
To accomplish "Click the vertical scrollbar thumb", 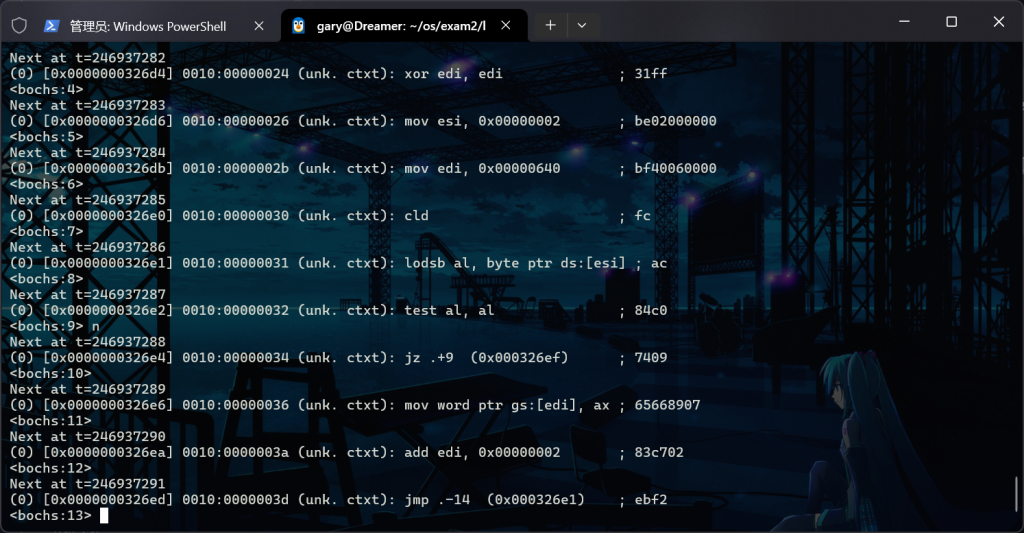I will 1017,493.
